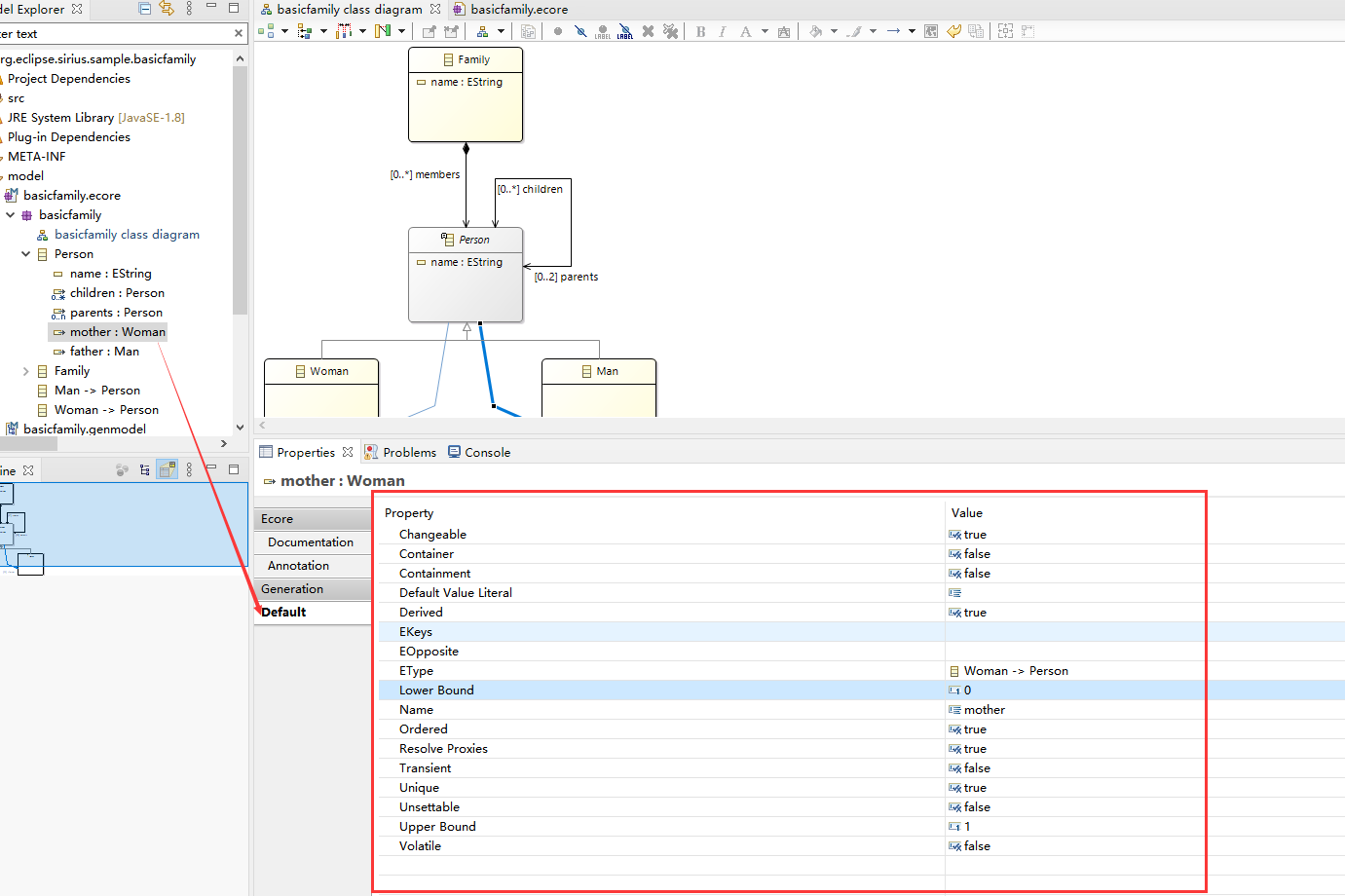1345x896 pixels.
Task: Click Delete from model icon
Action: coord(671,31)
